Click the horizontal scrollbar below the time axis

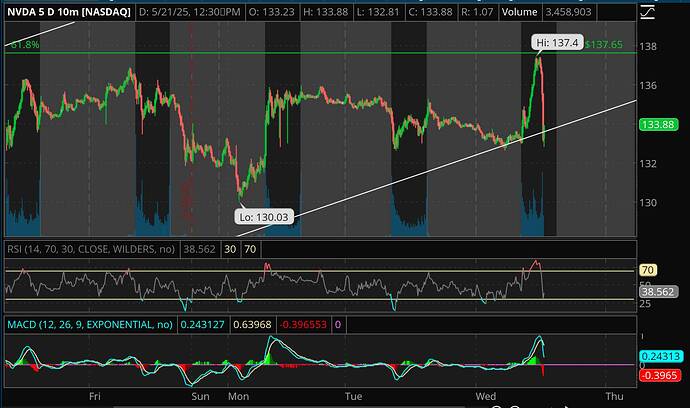pyautogui.click(x=288, y=407)
